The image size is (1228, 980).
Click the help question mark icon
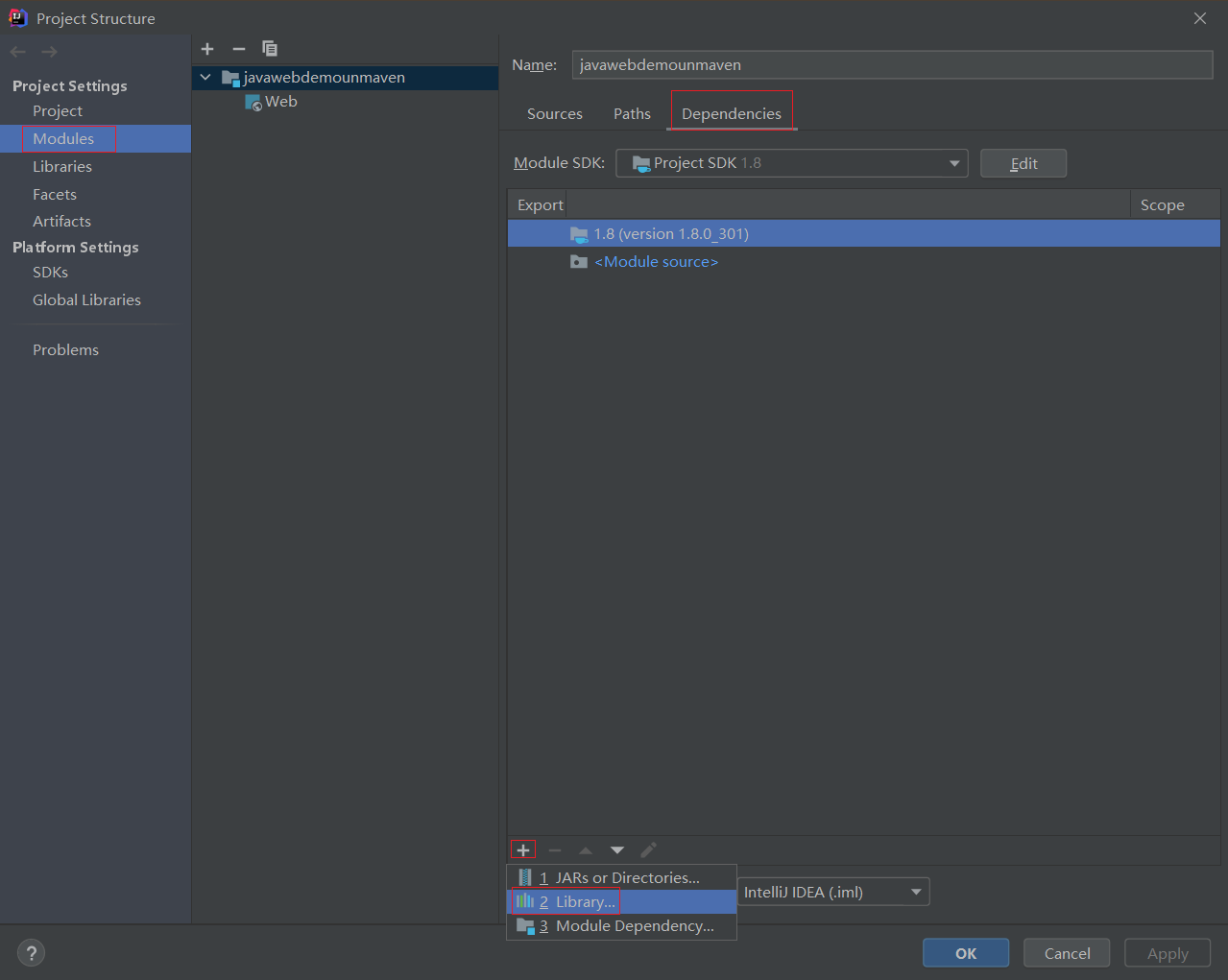pos(32,953)
